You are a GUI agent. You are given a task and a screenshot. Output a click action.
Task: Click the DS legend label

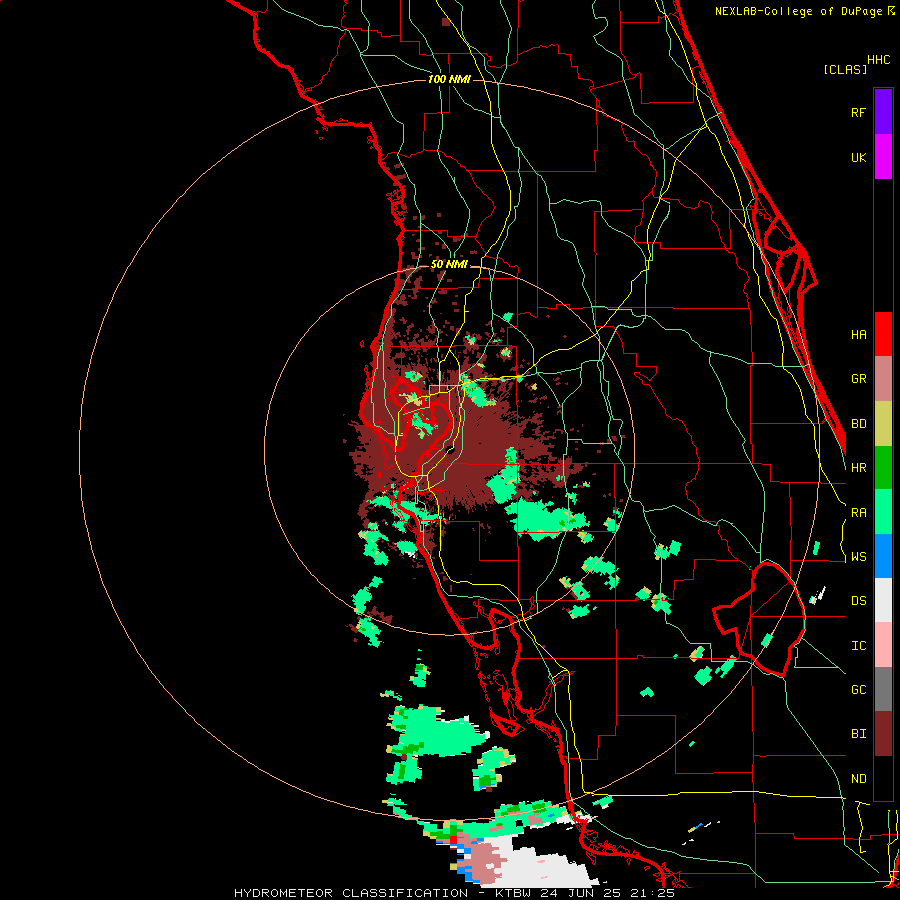[858, 601]
